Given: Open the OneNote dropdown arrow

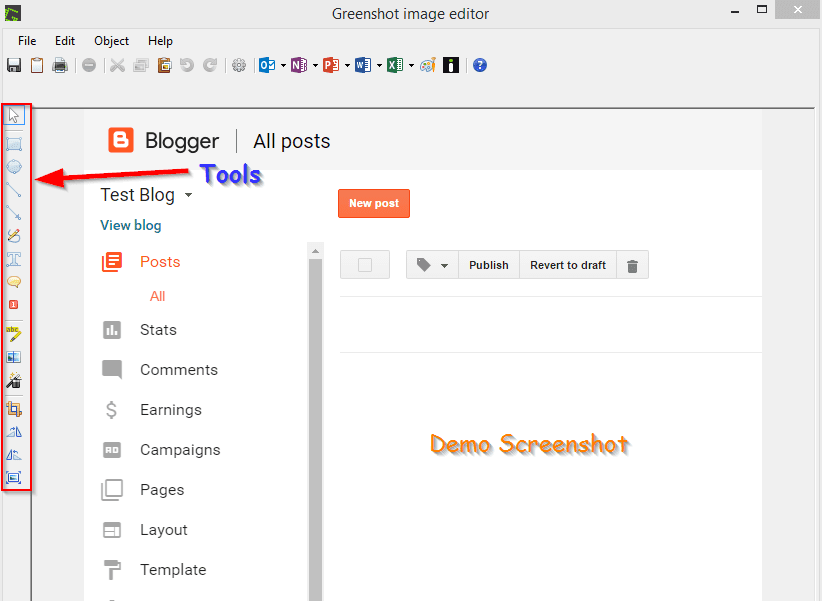Looking at the screenshot, I should (x=316, y=66).
